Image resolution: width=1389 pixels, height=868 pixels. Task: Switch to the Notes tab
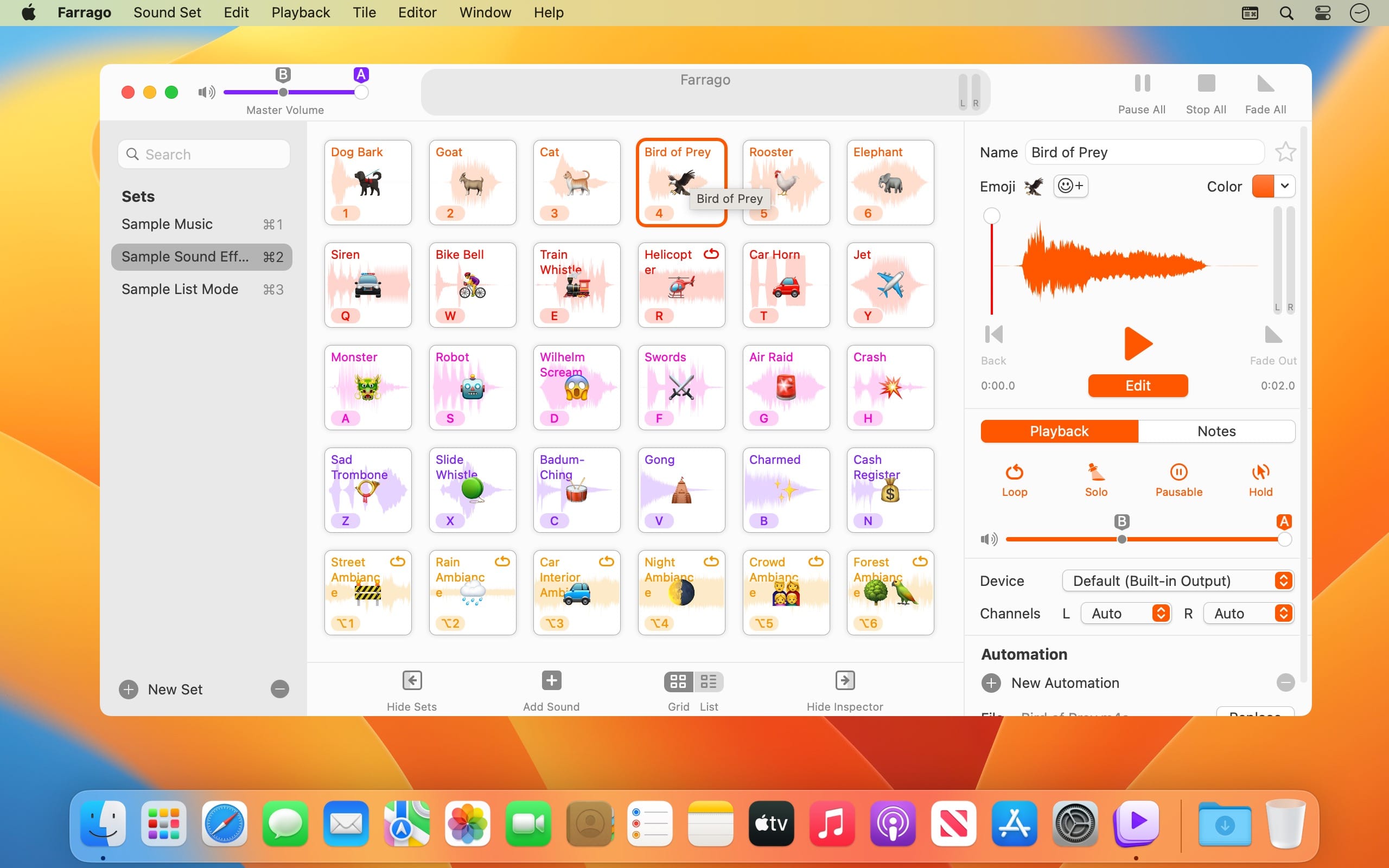pyautogui.click(x=1216, y=431)
